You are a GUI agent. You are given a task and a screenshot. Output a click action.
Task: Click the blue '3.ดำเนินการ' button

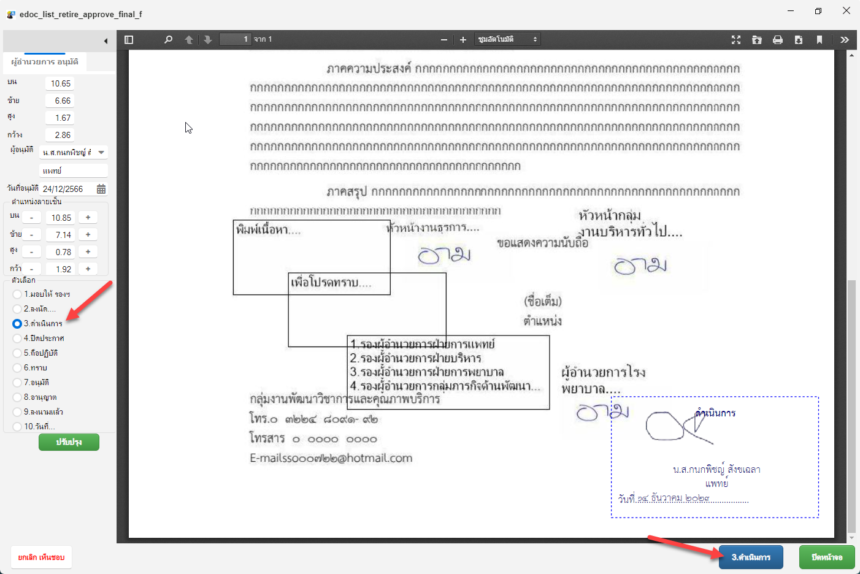click(750, 557)
